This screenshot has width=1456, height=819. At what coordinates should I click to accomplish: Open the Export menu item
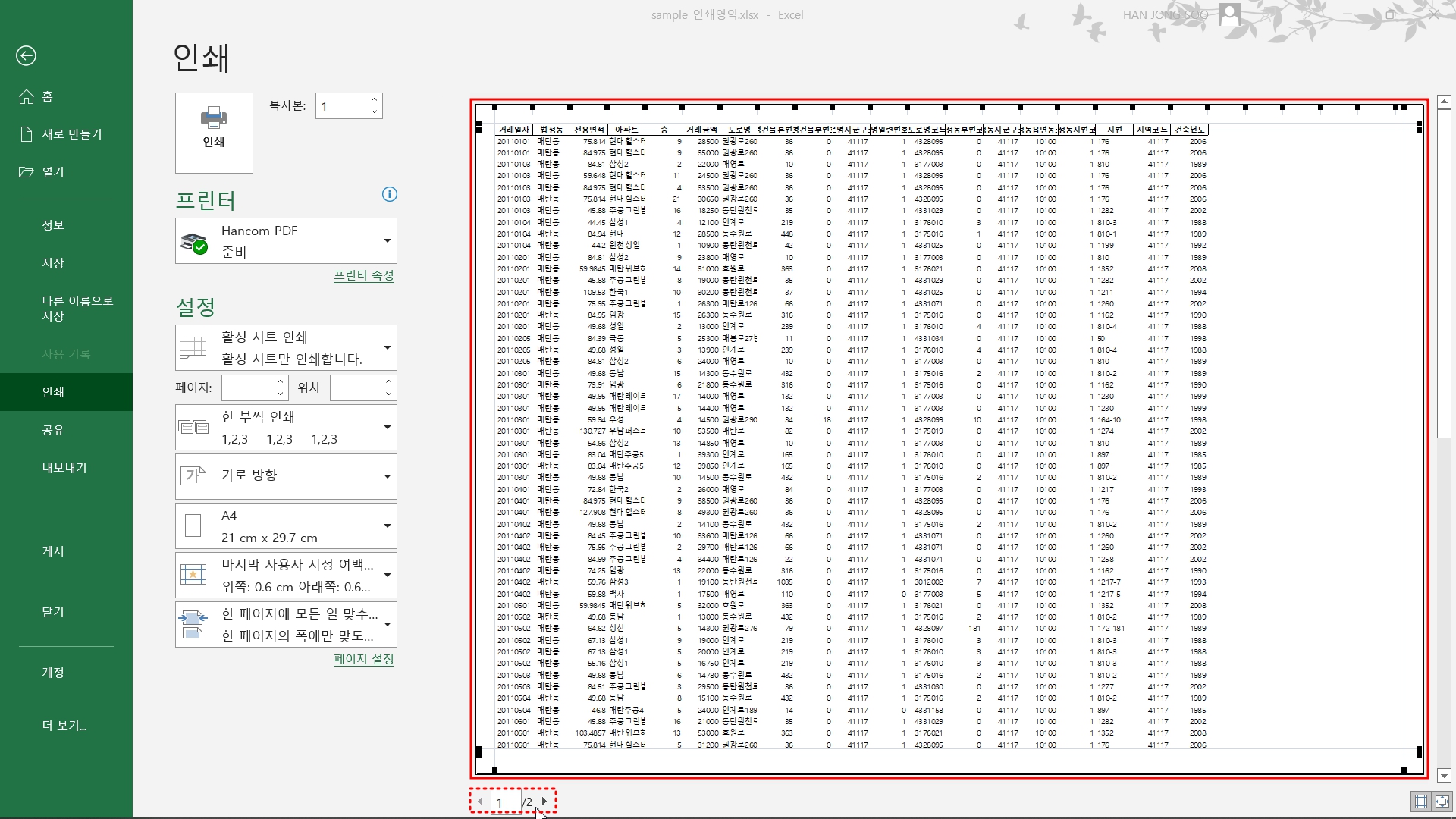point(64,468)
